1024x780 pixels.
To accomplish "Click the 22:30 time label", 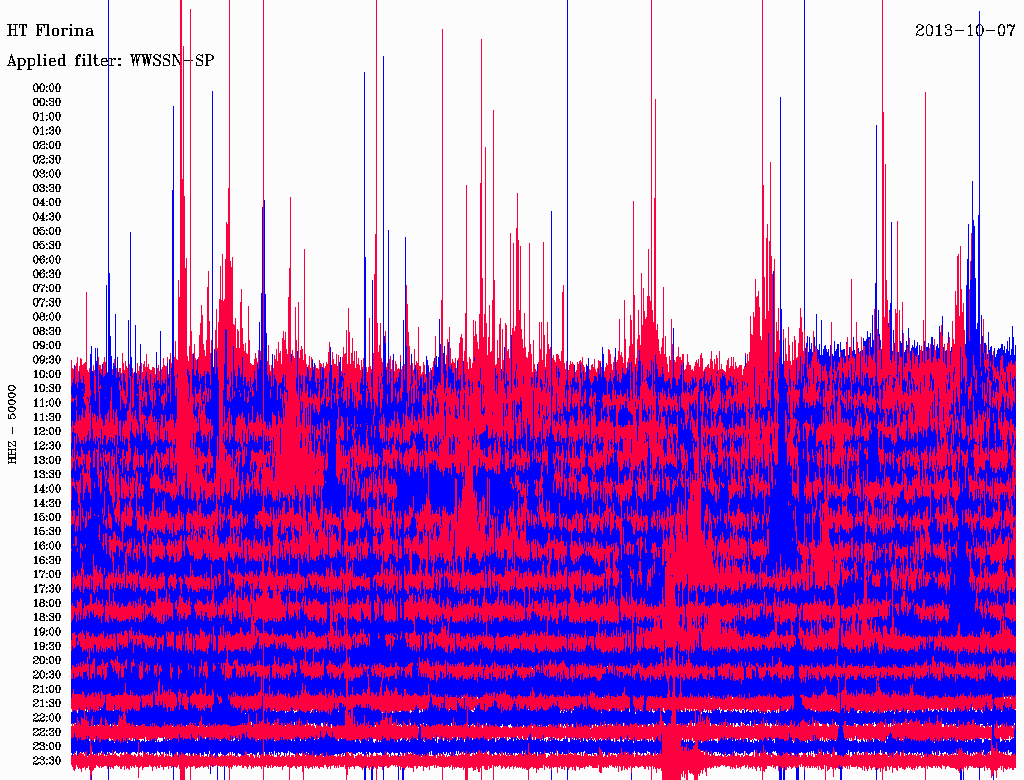I will click(x=47, y=733).
